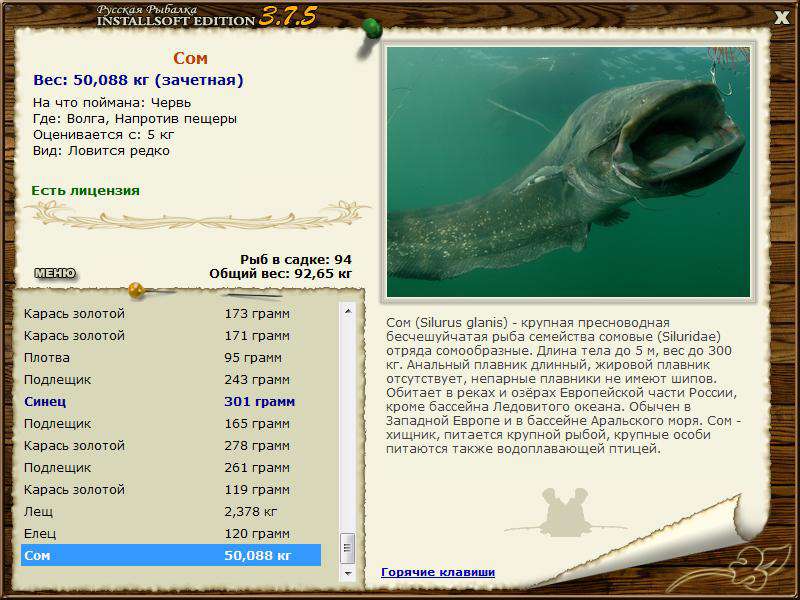Viewport: 800px width, 600px height.
Task: Select Подлещик 243 грамм row
Action: pyautogui.click(x=171, y=379)
